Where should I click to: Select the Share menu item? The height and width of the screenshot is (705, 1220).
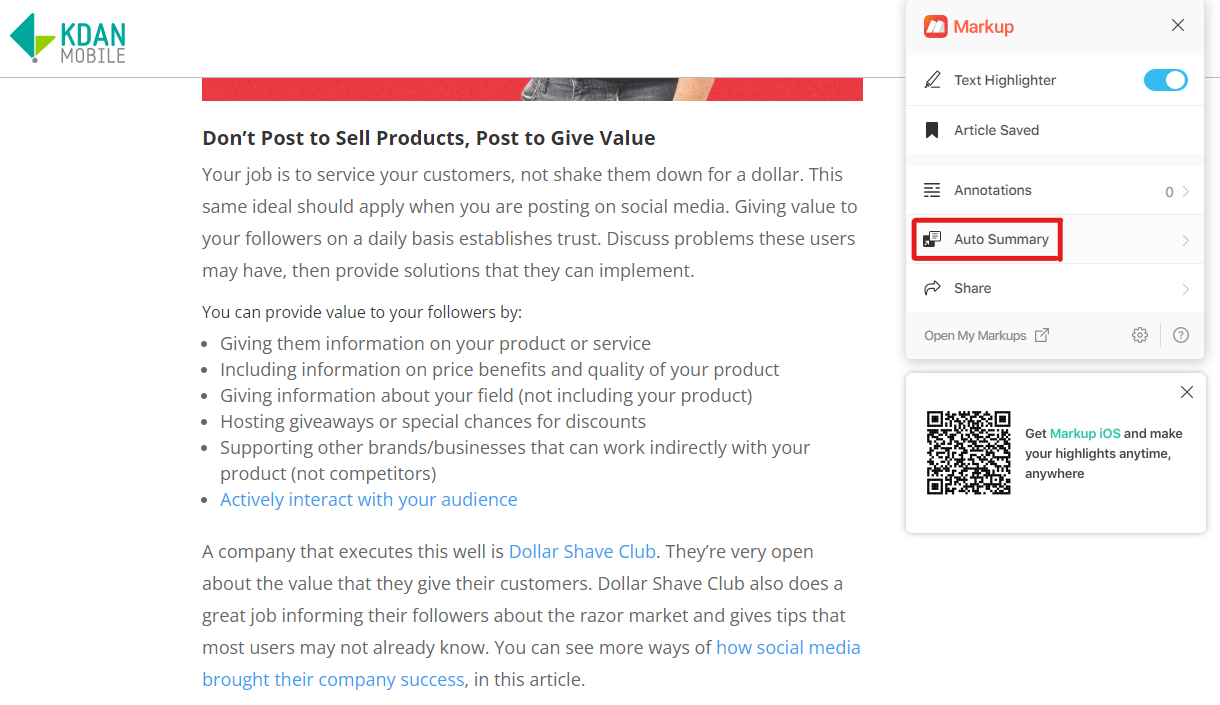1055,288
